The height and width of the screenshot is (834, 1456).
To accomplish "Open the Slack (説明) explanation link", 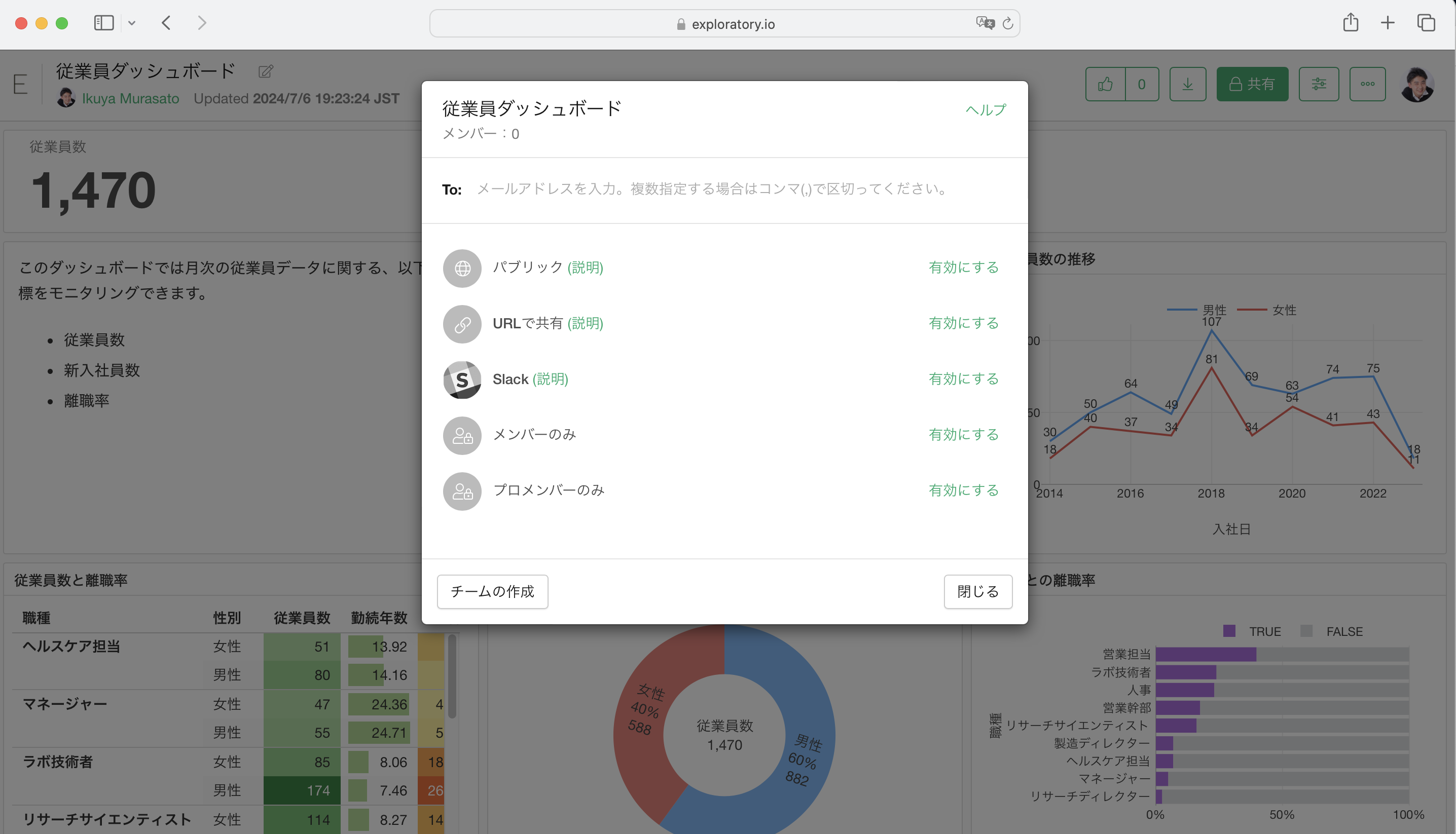I will pos(550,379).
